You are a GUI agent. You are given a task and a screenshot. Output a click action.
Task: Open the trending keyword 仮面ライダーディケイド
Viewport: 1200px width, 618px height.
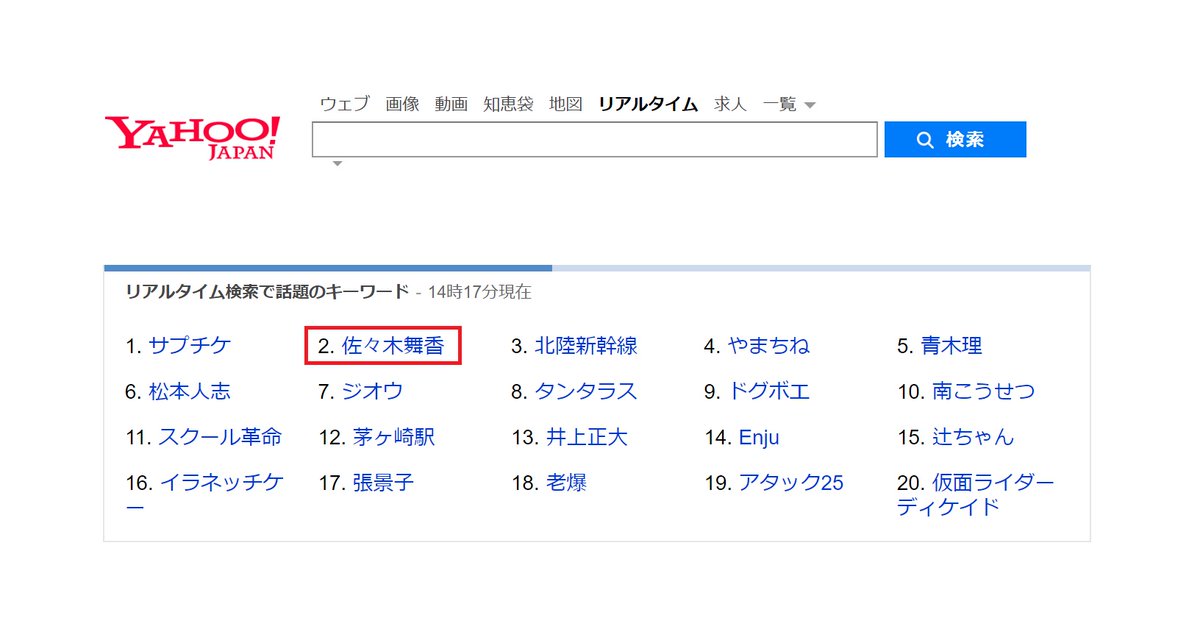pyautogui.click(x=976, y=495)
